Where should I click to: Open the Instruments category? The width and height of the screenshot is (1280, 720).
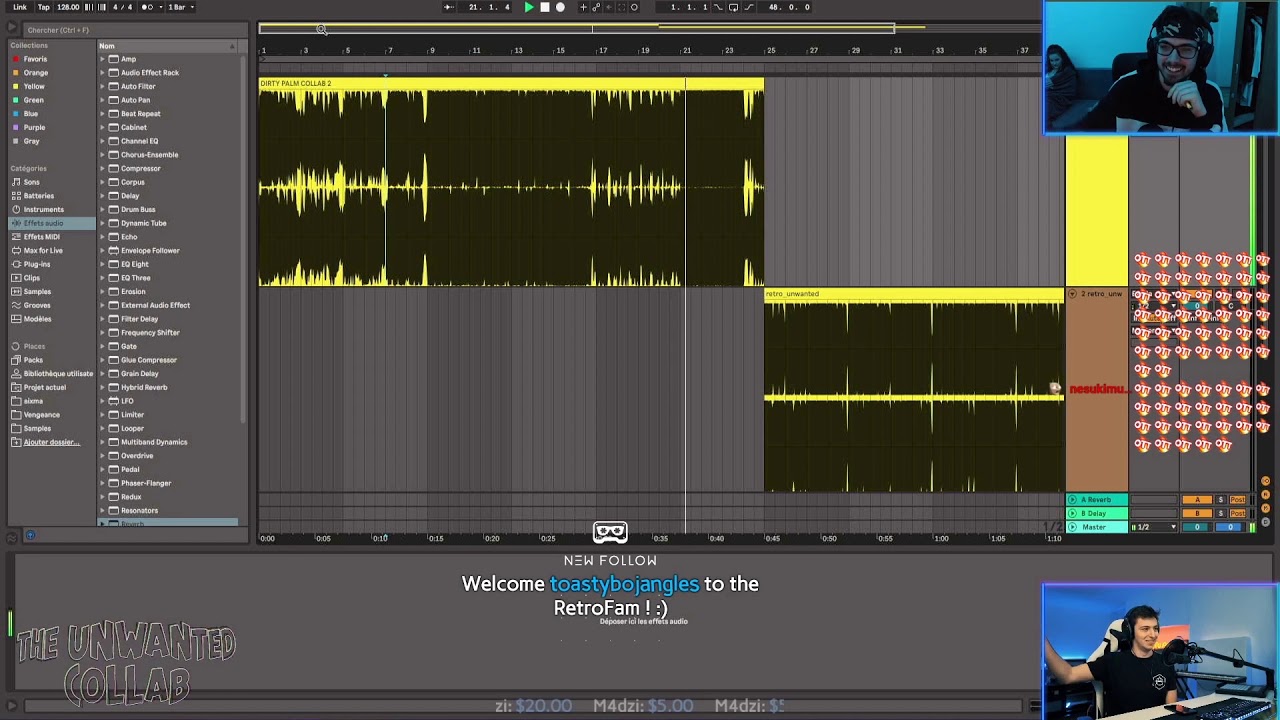[43, 210]
